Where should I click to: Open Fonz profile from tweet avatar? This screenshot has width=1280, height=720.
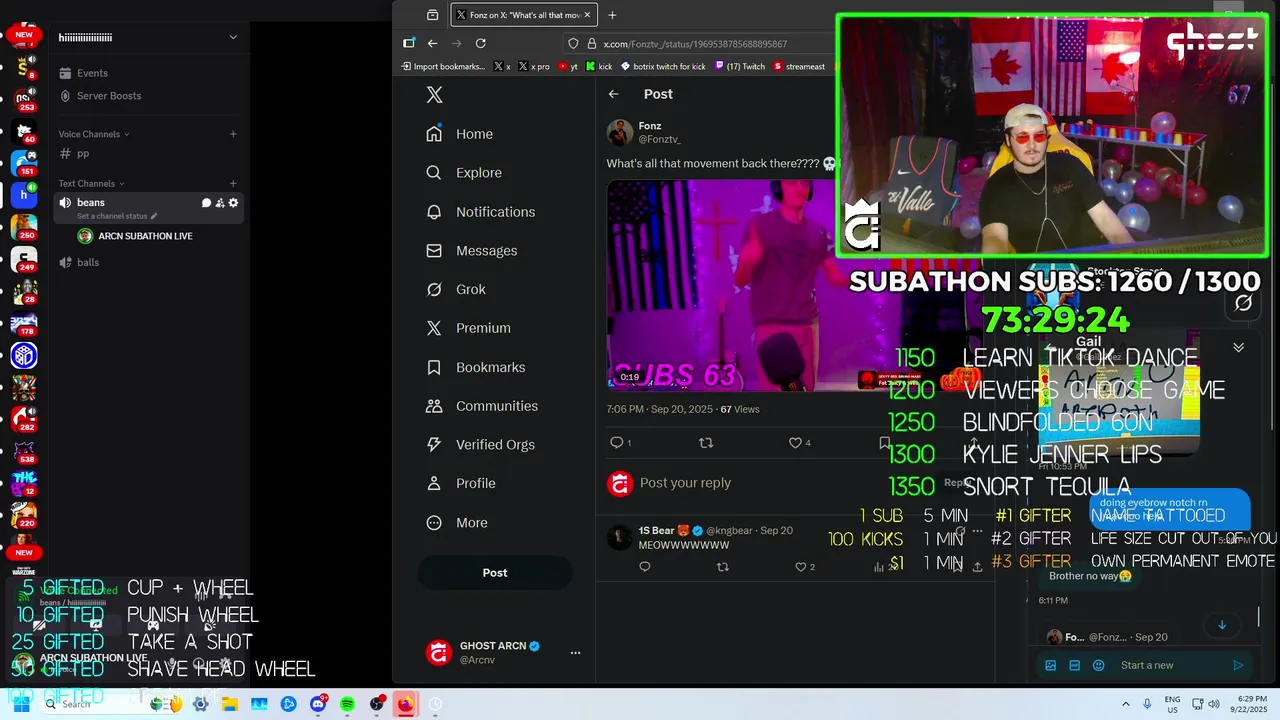(x=620, y=132)
